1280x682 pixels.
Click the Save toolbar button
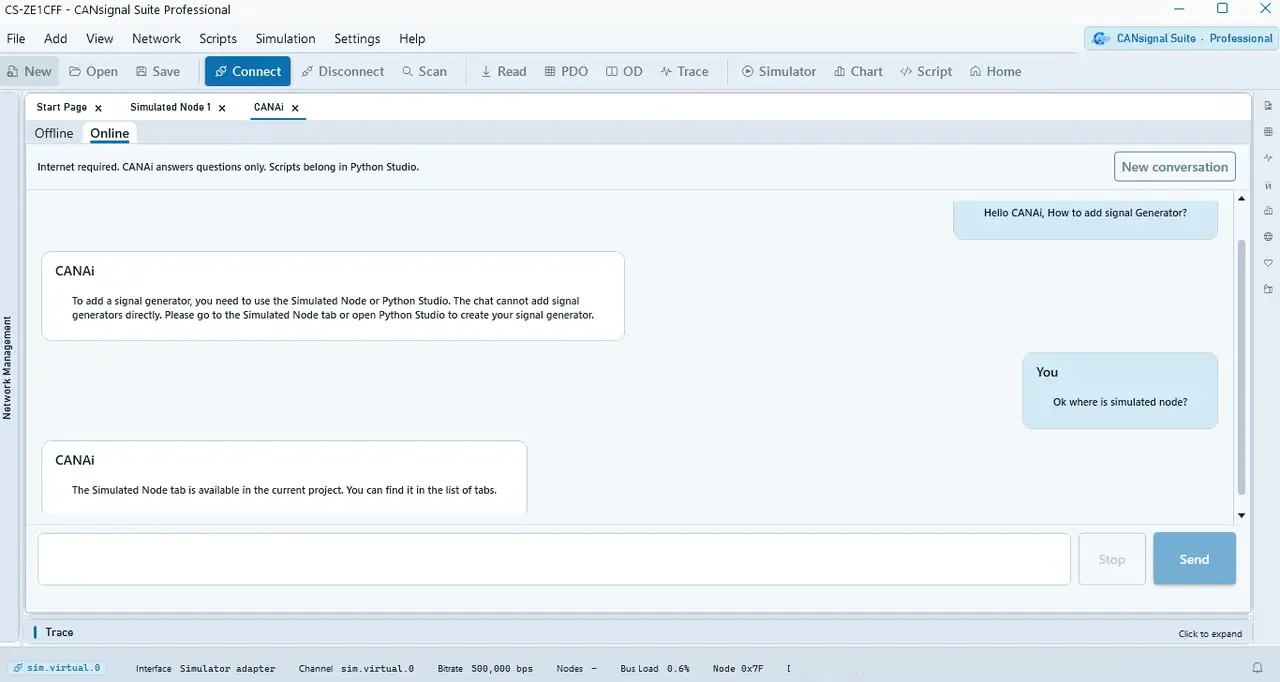(158, 71)
